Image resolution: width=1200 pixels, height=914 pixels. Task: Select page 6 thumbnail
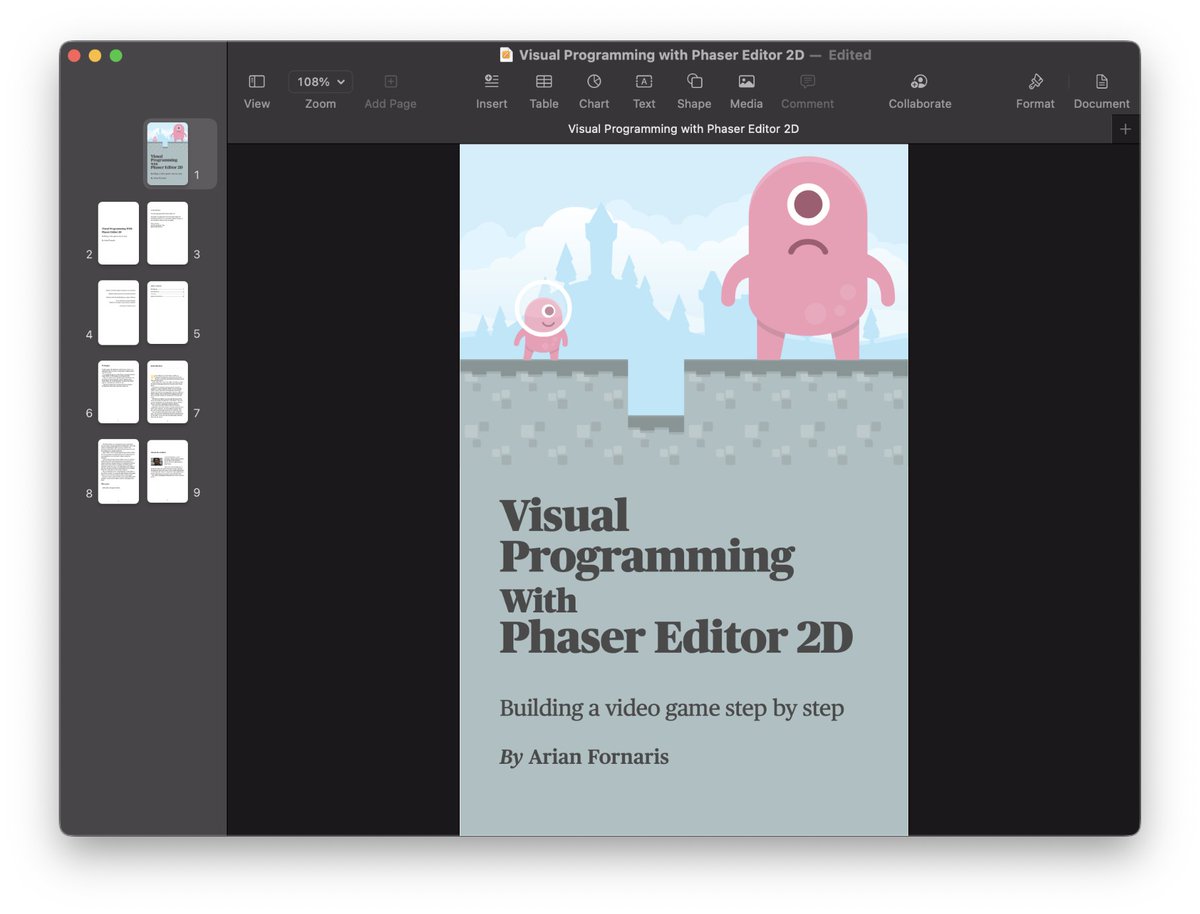(x=118, y=392)
